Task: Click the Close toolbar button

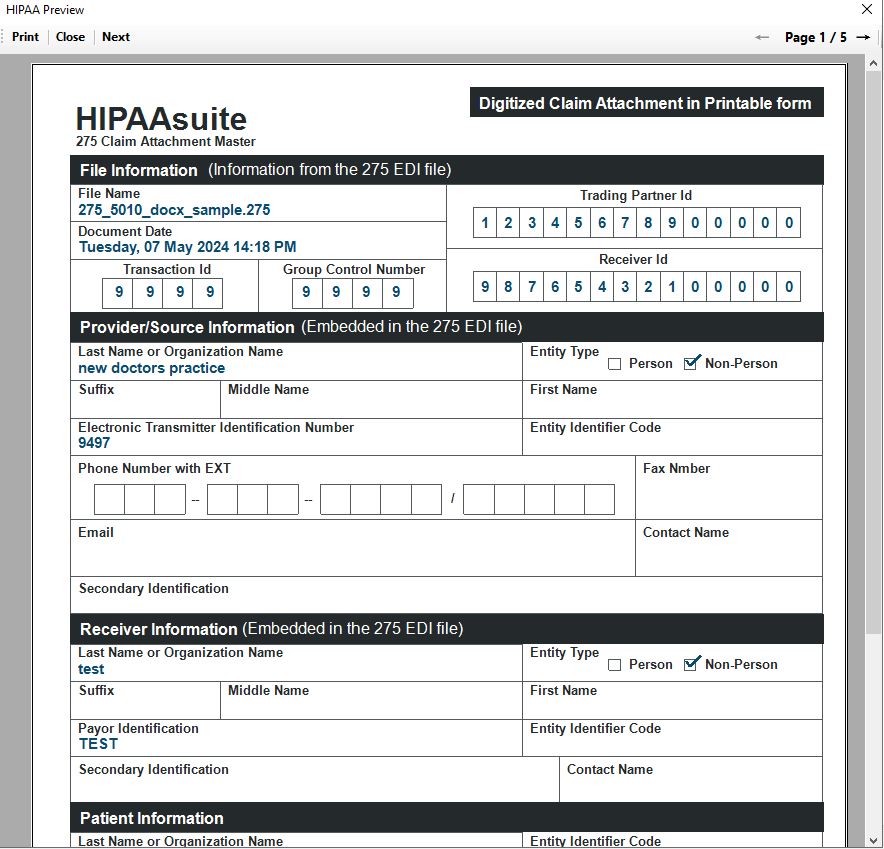Action: tap(70, 37)
